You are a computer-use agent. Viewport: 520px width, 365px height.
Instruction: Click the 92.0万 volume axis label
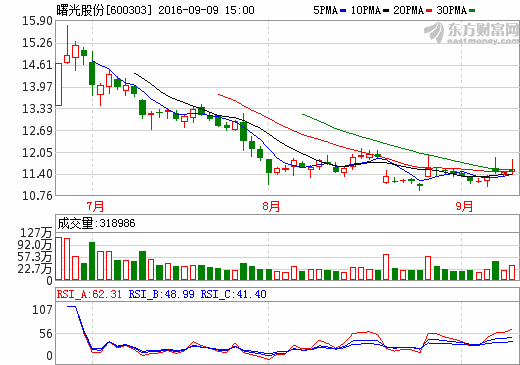[35, 245]
